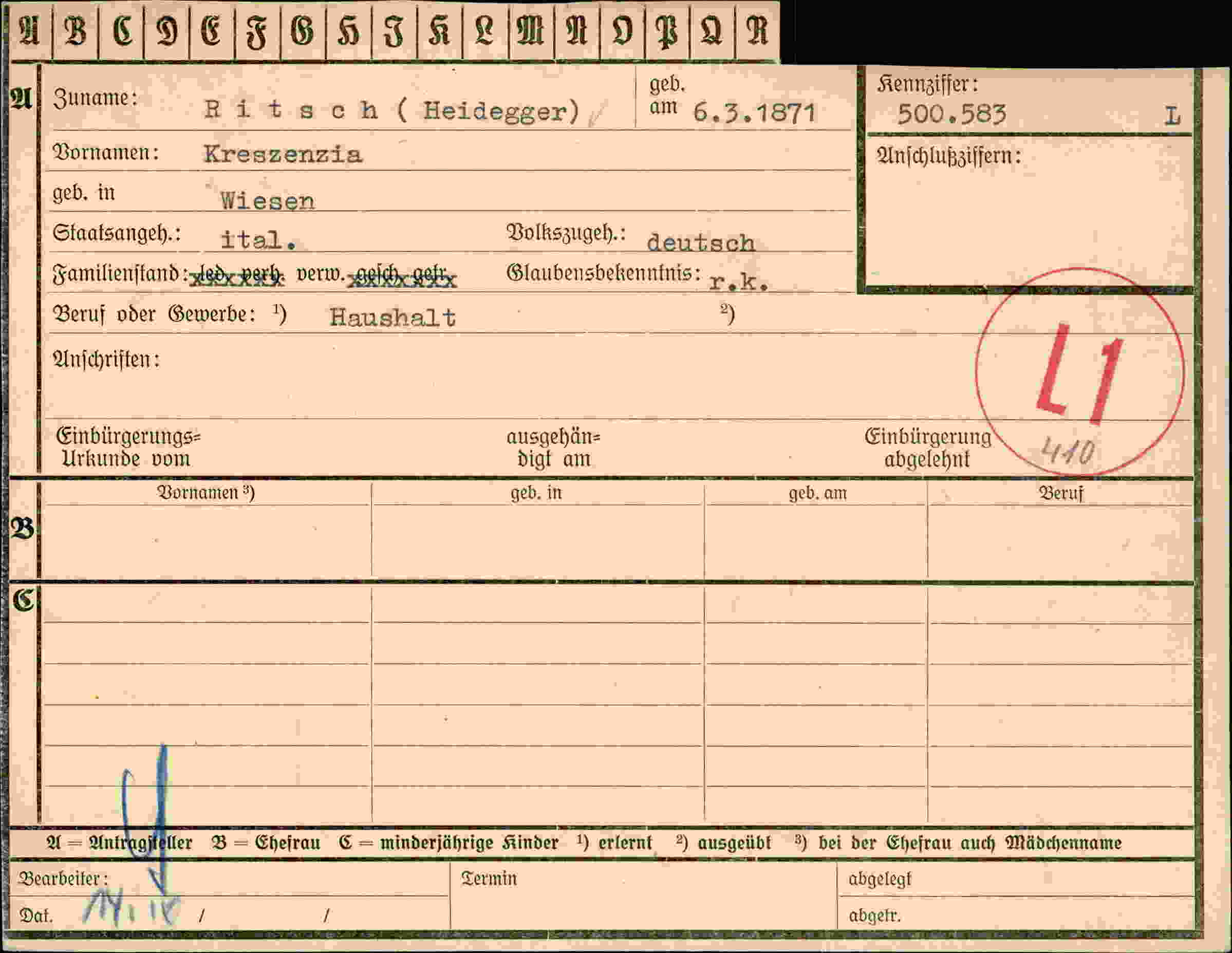Image resolution: width=1232 pixels, height=953 pixels.
Task: Click the 'ausgehändigt am' label
Action: click(553, 448)
